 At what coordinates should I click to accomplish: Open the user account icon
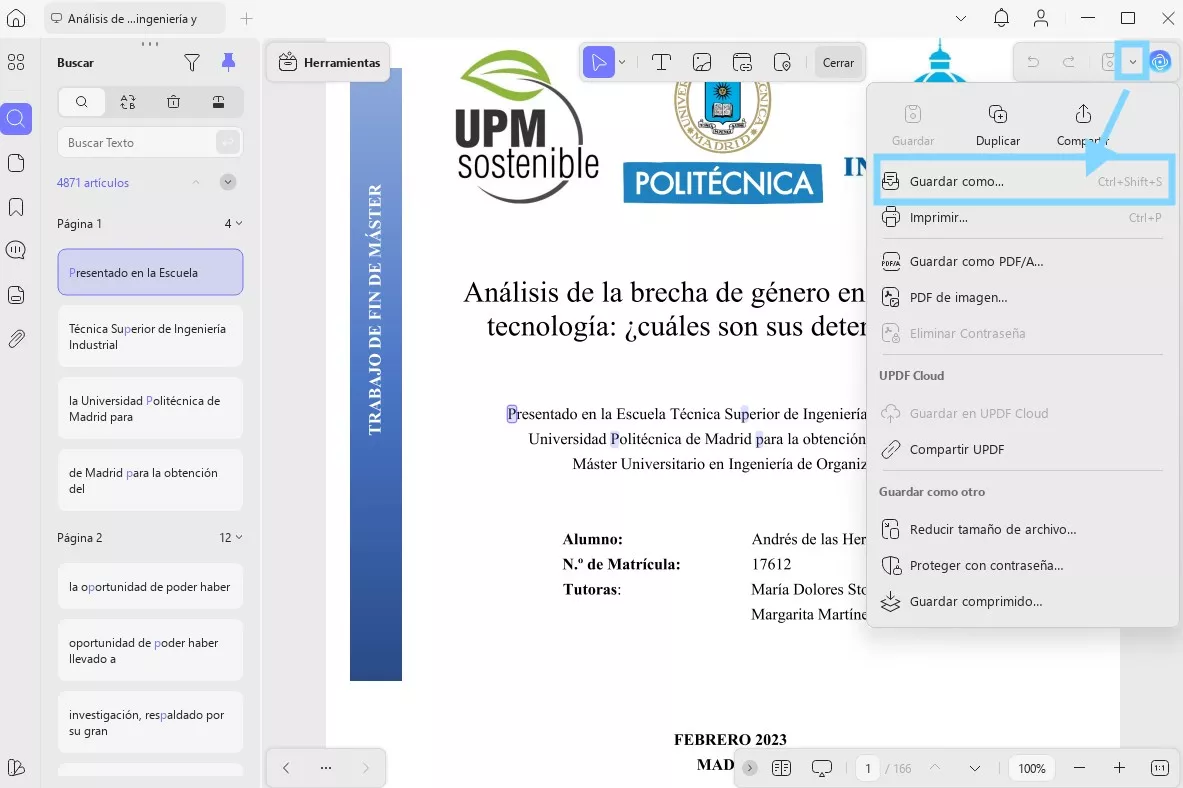(1041, 18)
